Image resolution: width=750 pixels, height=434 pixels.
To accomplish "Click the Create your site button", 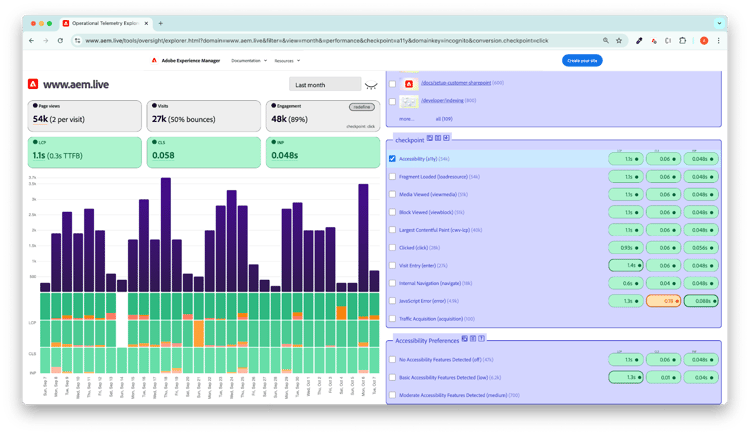I will 582,61.
